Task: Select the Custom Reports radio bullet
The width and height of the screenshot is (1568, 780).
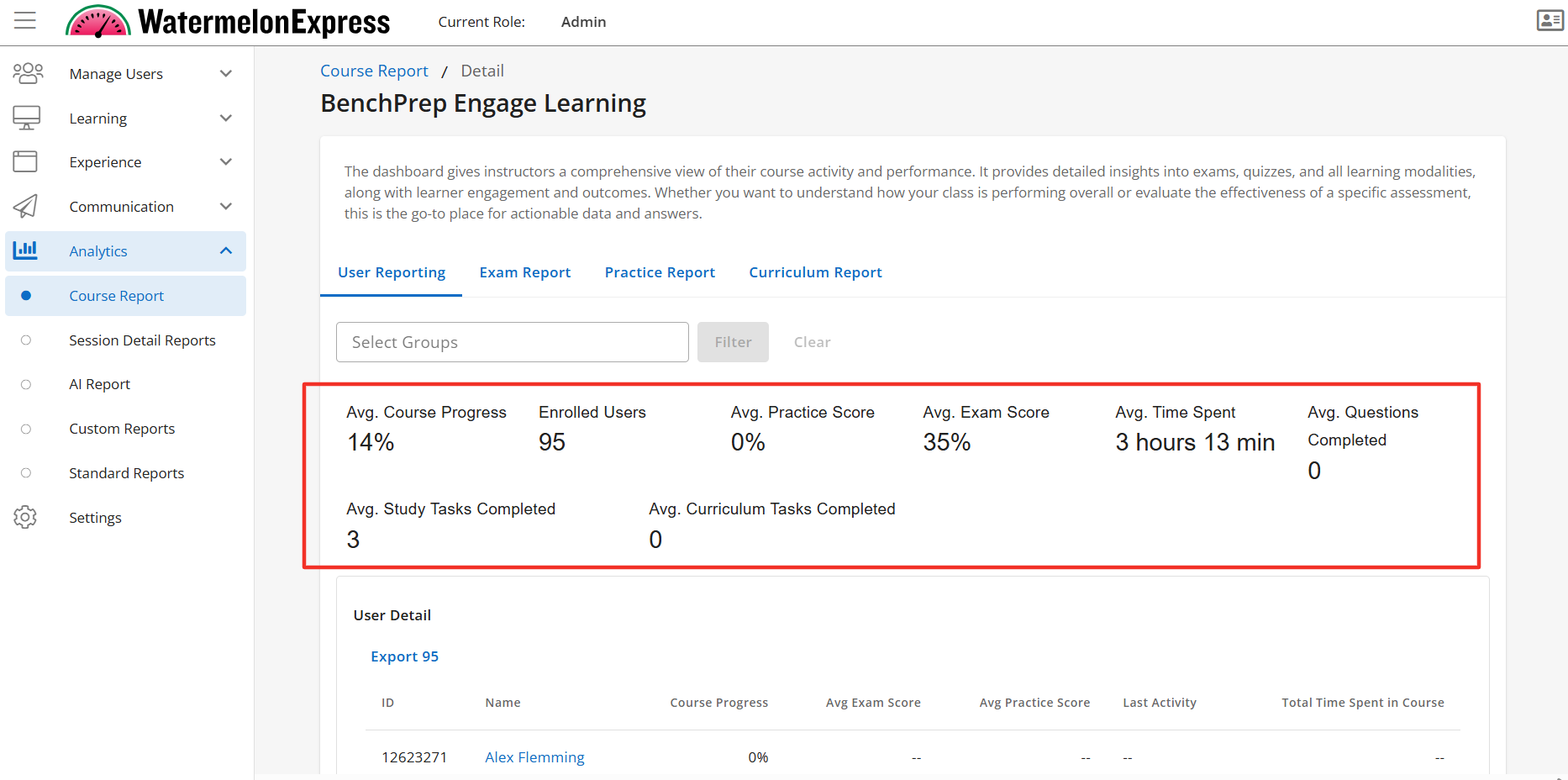Action: (x=26, y=429)
